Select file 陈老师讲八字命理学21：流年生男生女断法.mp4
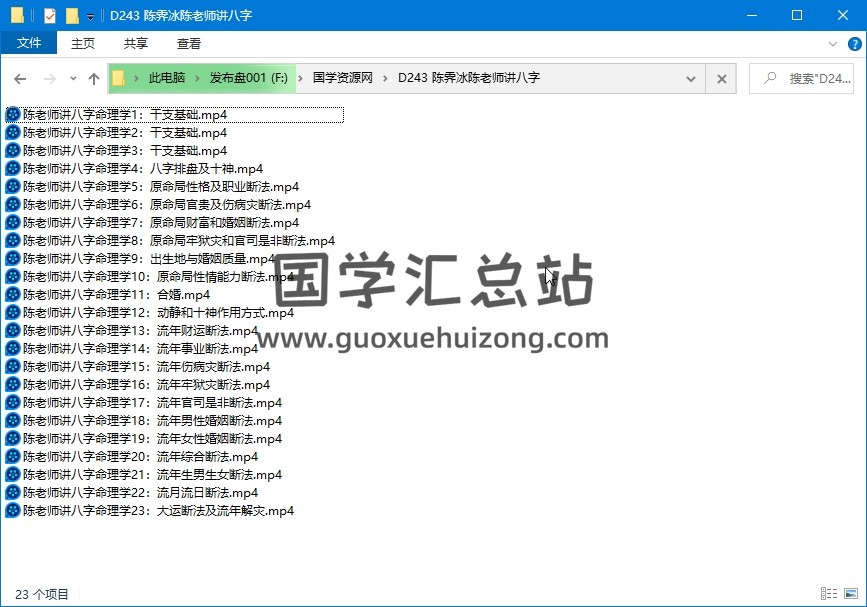 point(144,474)
